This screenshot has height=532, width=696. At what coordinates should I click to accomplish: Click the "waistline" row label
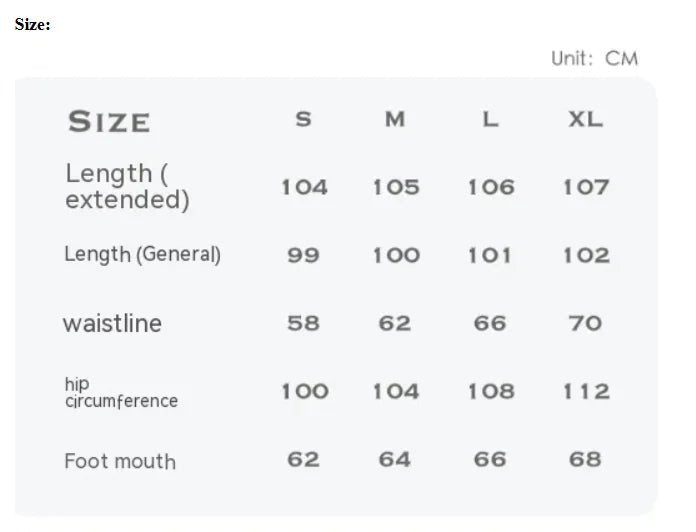112,323
